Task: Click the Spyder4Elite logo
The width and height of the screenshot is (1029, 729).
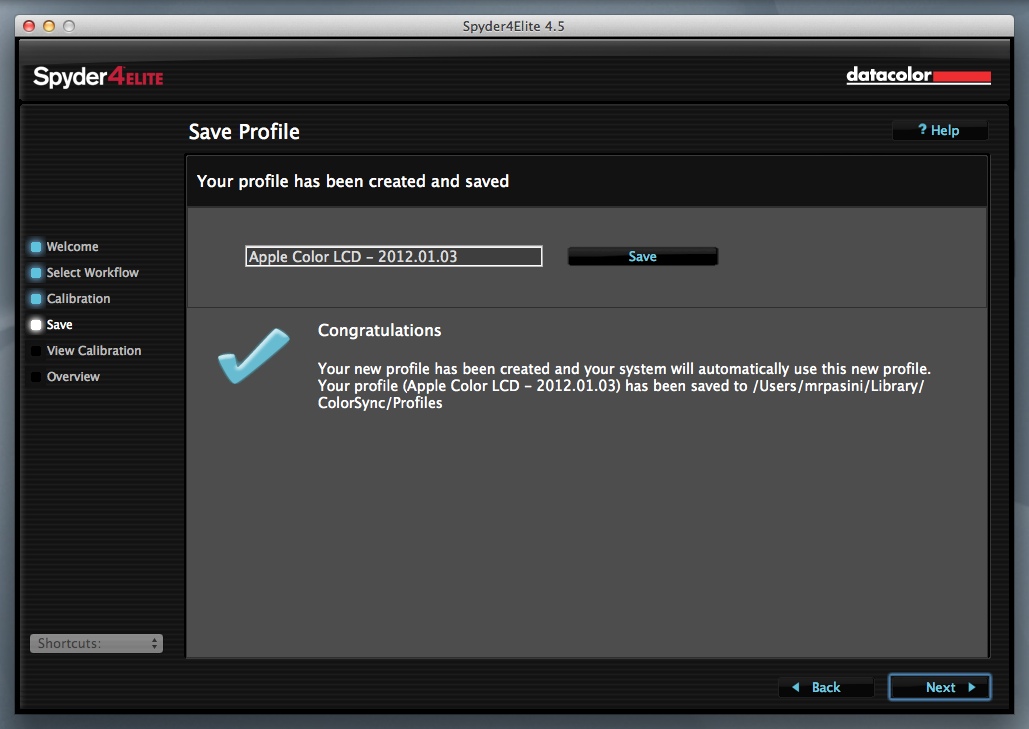Action: point(98,77)
